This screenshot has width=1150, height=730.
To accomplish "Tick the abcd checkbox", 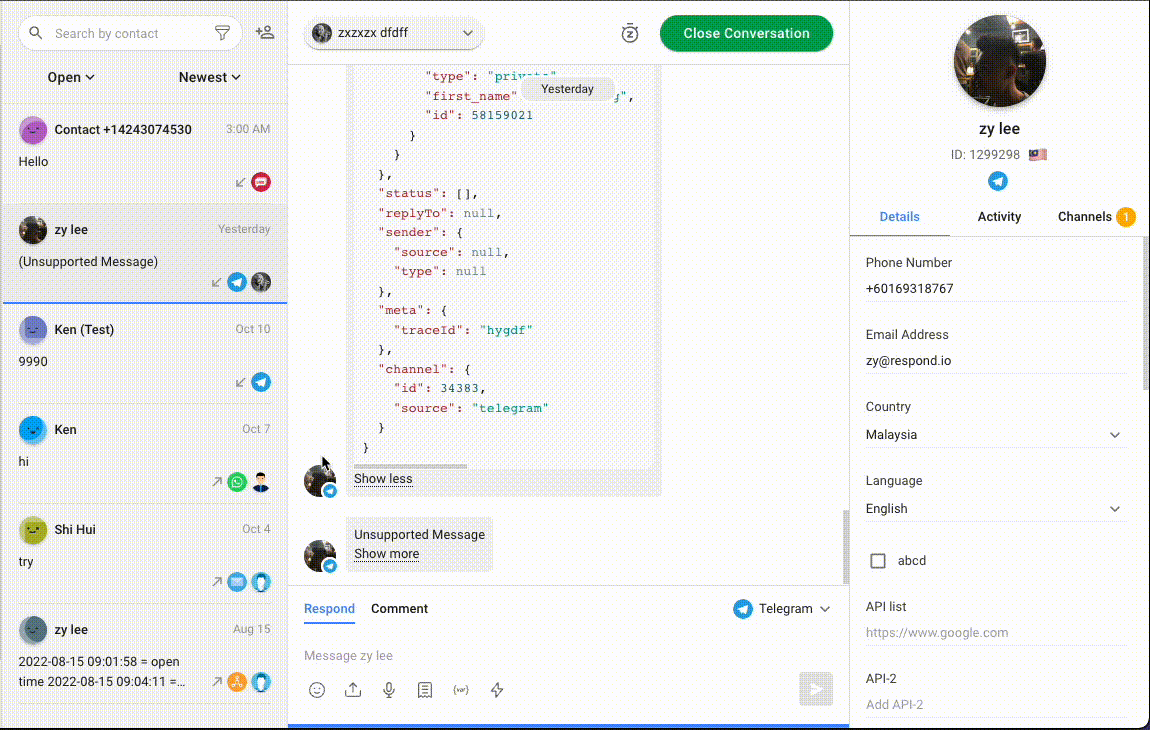I will coord(878,561).
